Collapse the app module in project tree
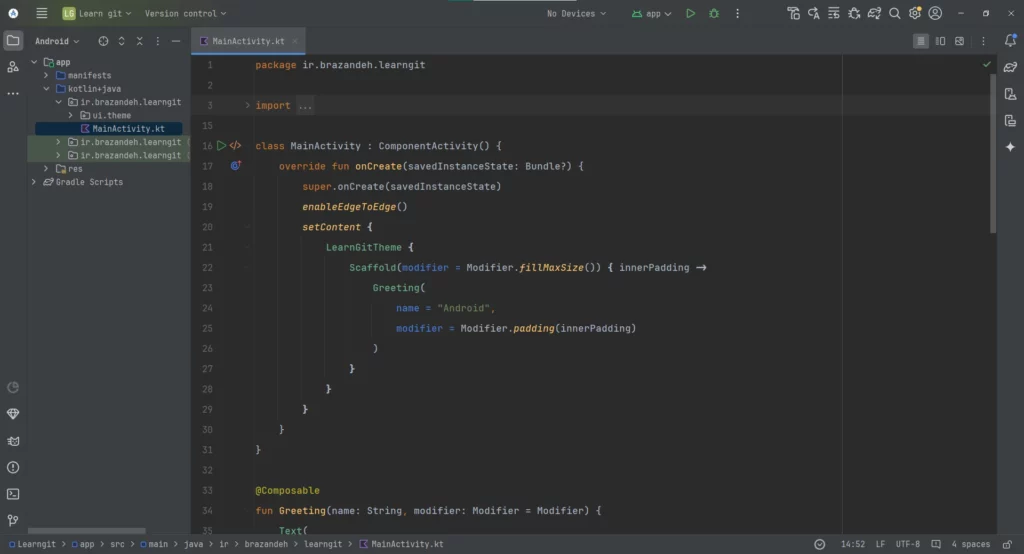The width and height of the screenshot is (1024, 554). point(34,62)
